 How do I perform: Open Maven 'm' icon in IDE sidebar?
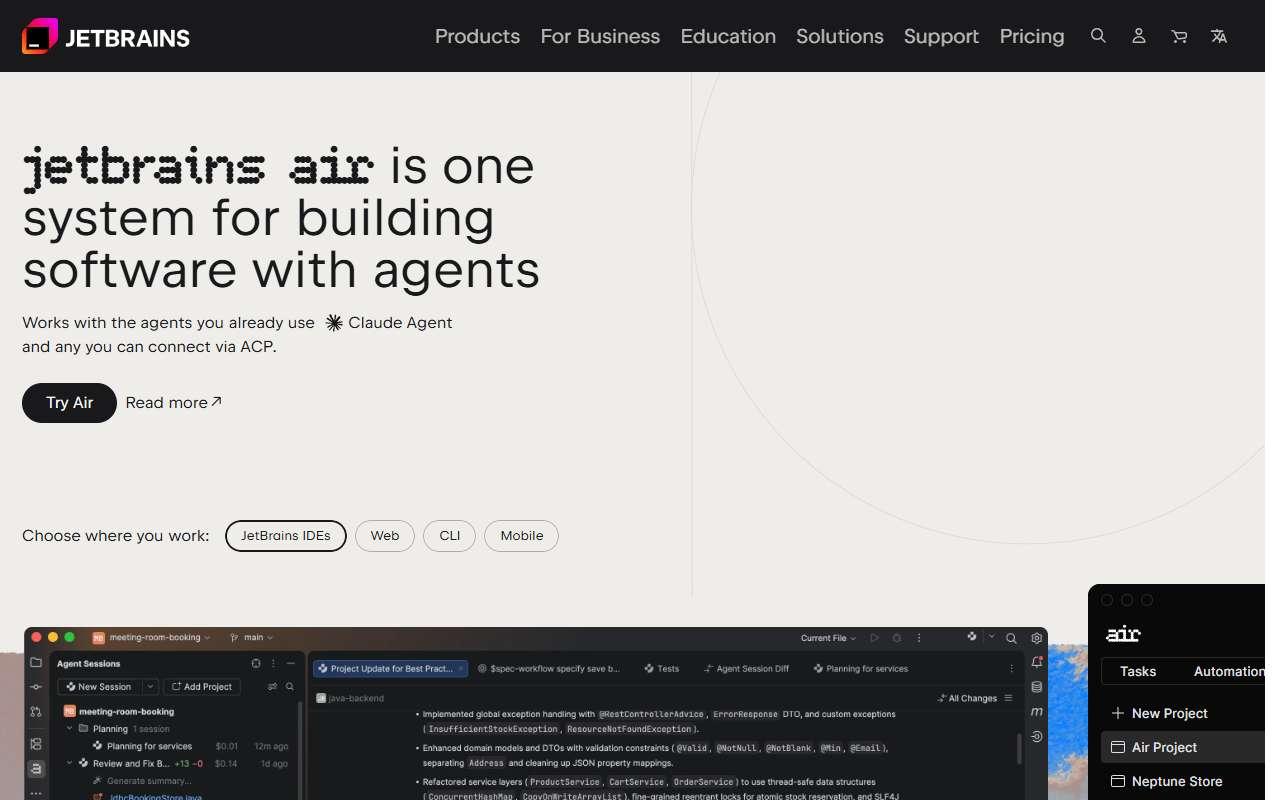(1037, 711)
